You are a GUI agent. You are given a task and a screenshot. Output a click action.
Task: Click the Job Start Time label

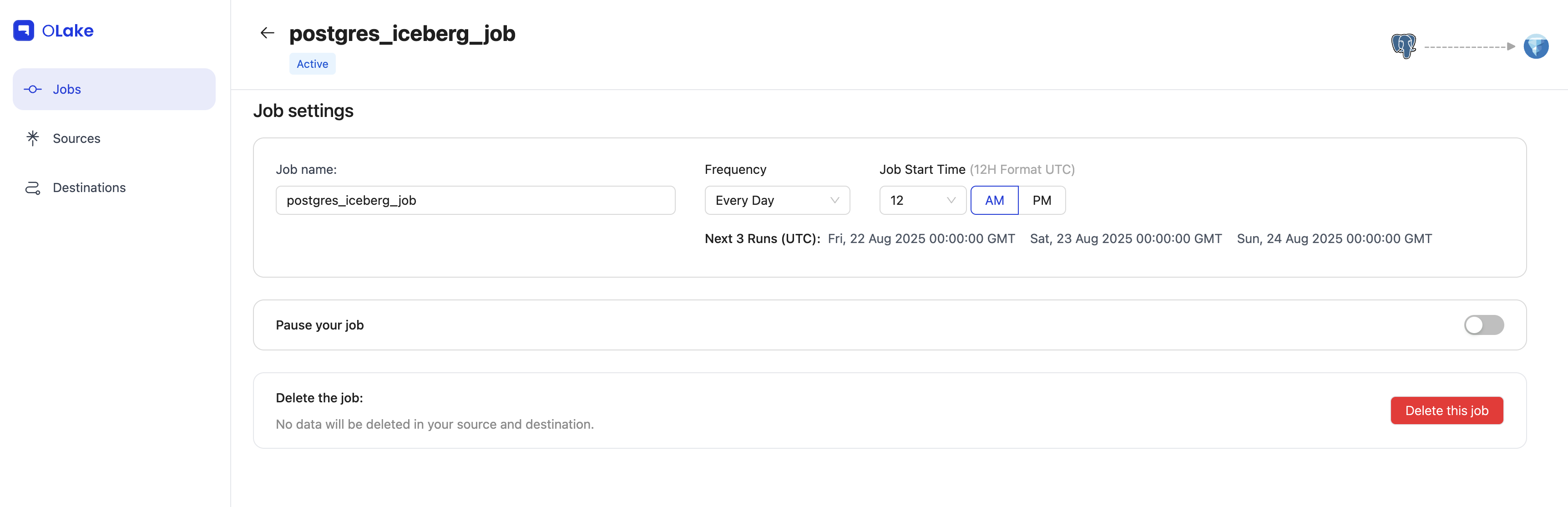point(922,169)
